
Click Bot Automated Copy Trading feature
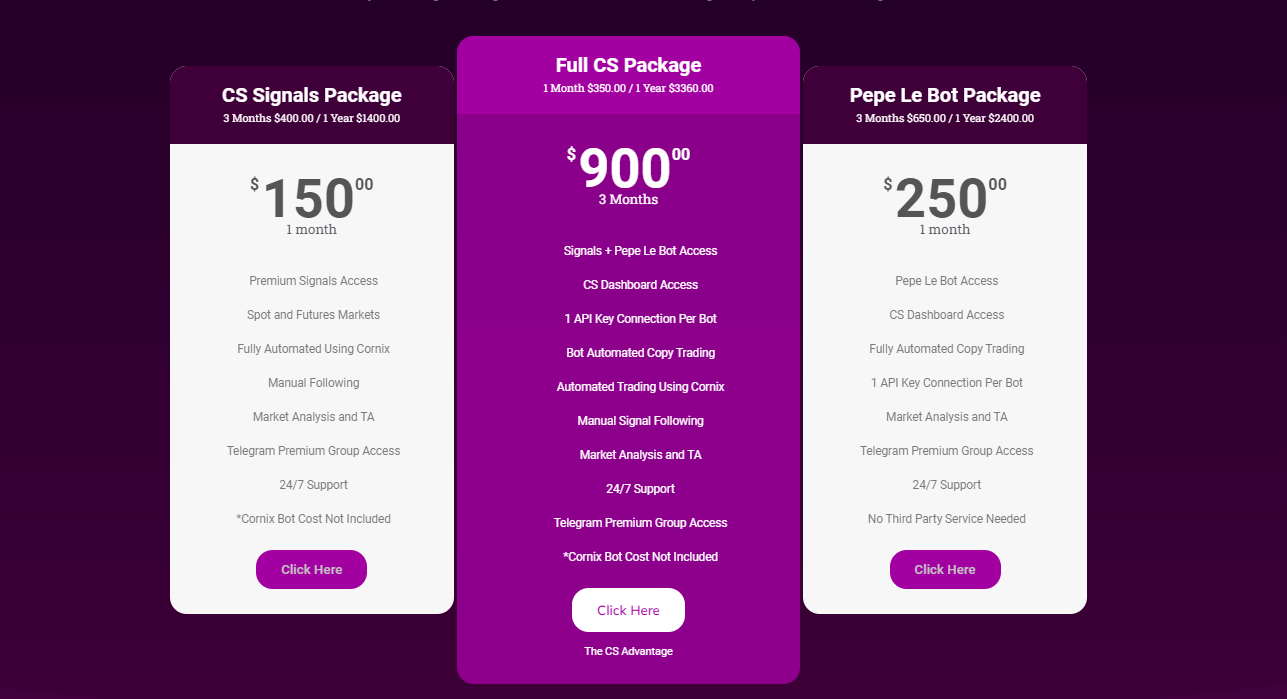(x=640, y=353)
